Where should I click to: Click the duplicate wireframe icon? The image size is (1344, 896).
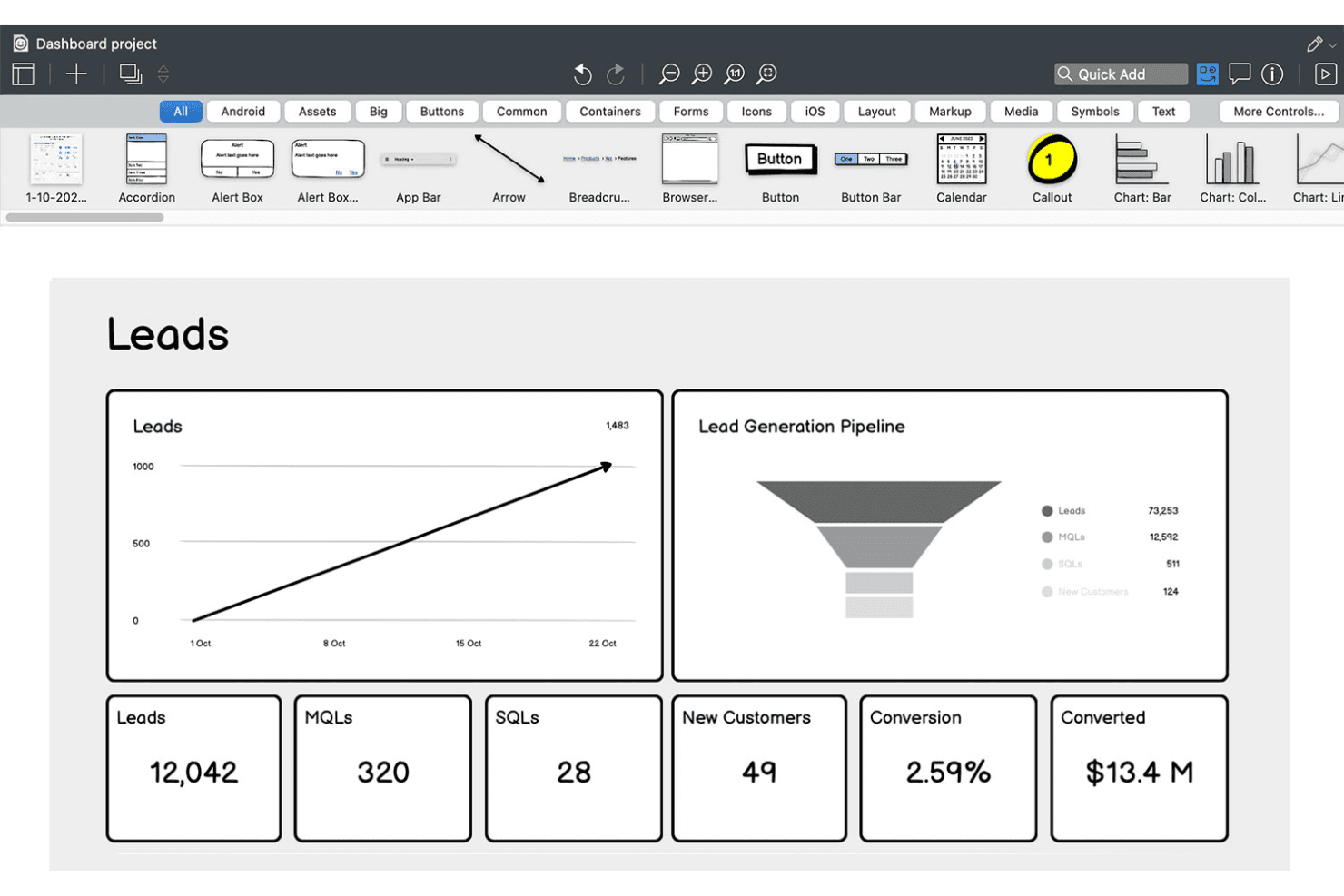click(x=131, y=74)
